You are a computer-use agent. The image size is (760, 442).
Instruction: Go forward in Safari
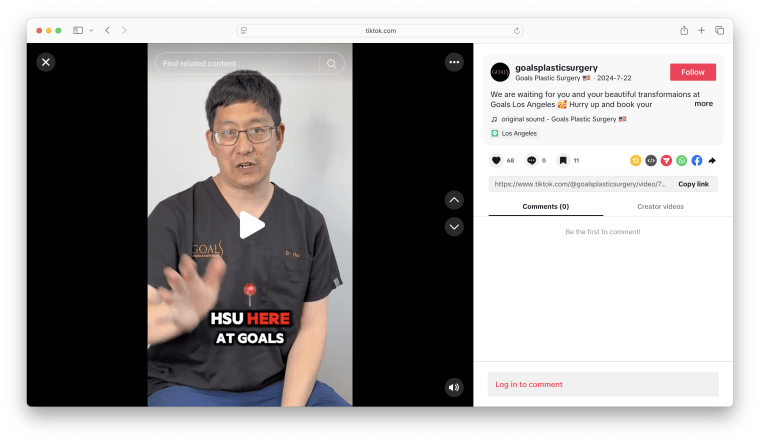124,30
